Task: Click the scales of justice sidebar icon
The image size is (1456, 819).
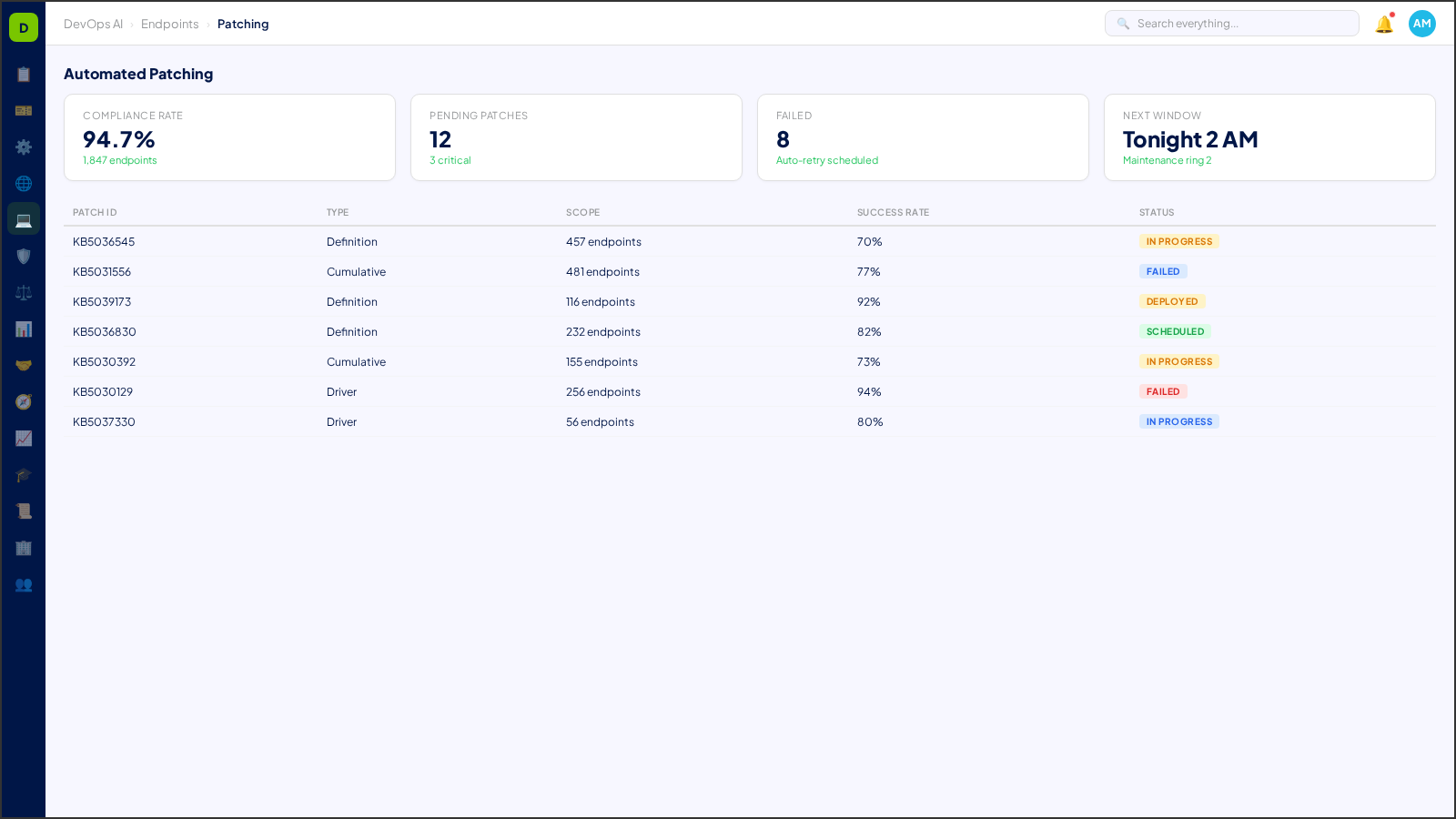Action: (24, 292)
